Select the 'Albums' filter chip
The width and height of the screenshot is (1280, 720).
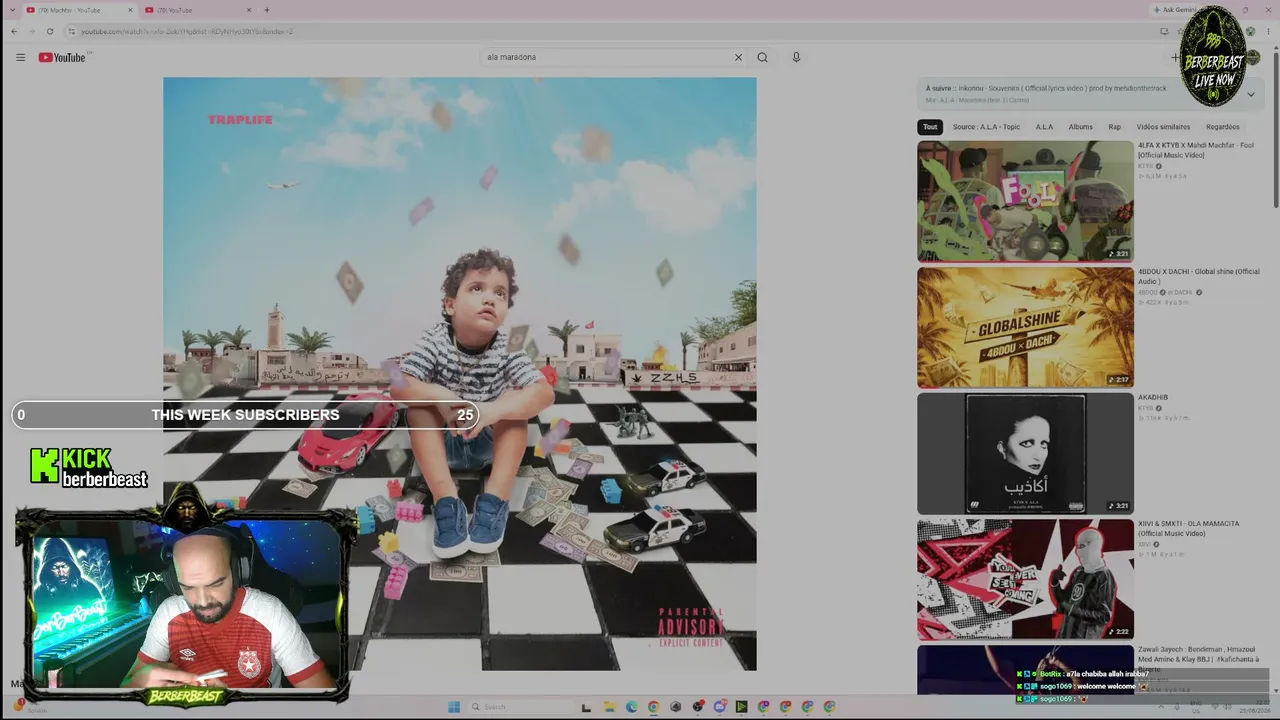click(1080, 127)
